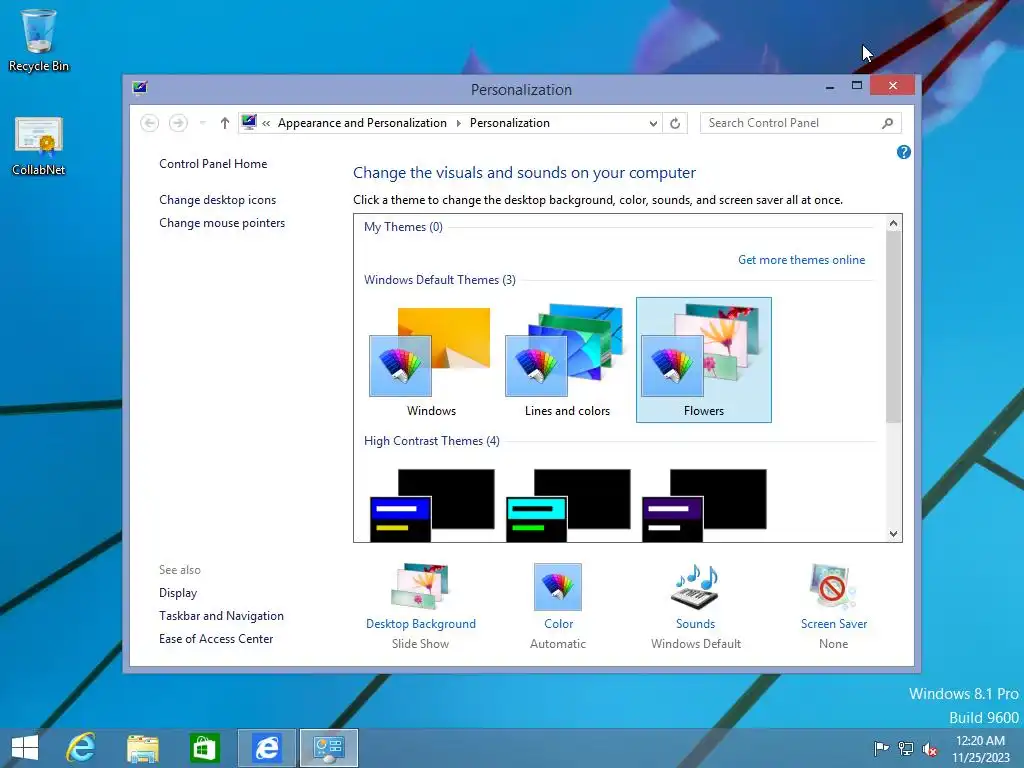Open the recent locations dropdown arrow
Image resolution: width=1024 pixels, height=768 pixels.
(202, 123)
